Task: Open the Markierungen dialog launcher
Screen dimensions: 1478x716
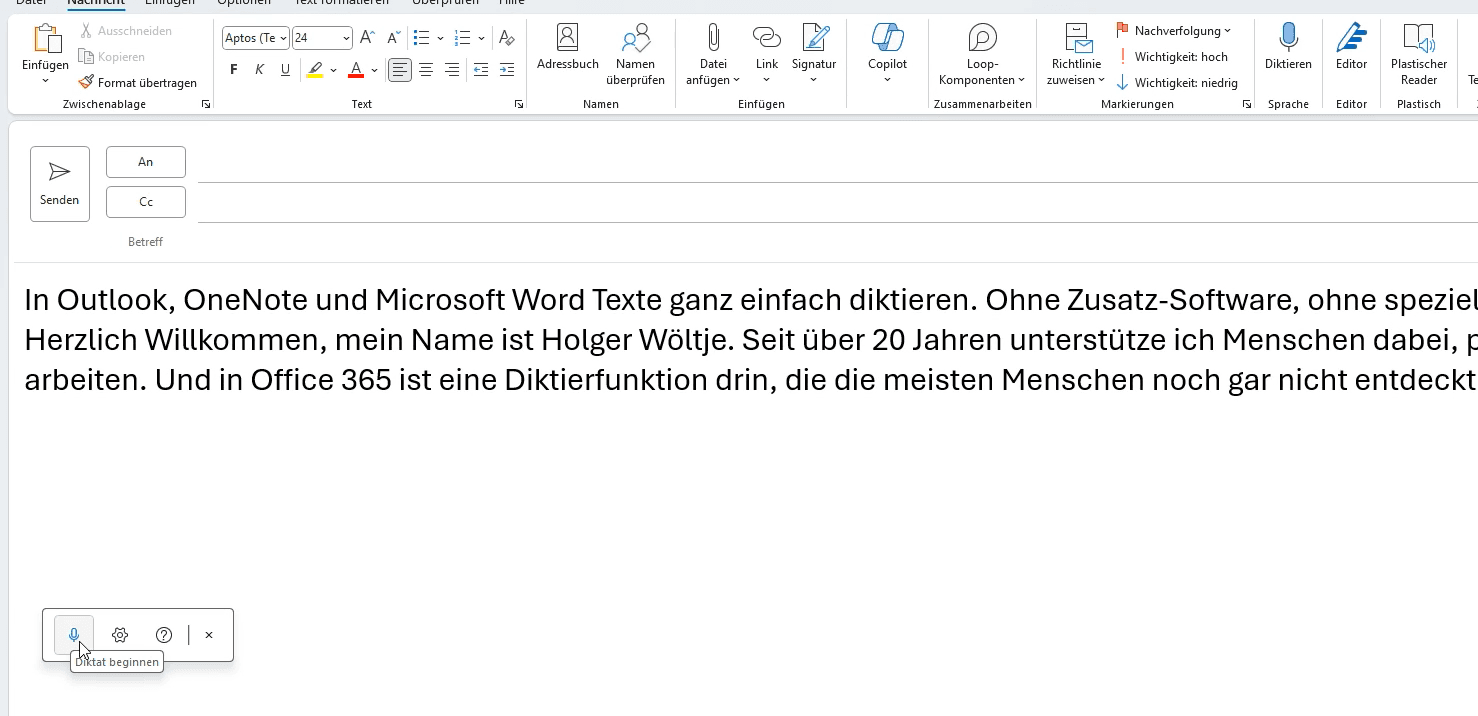Action: point(1247,104)
